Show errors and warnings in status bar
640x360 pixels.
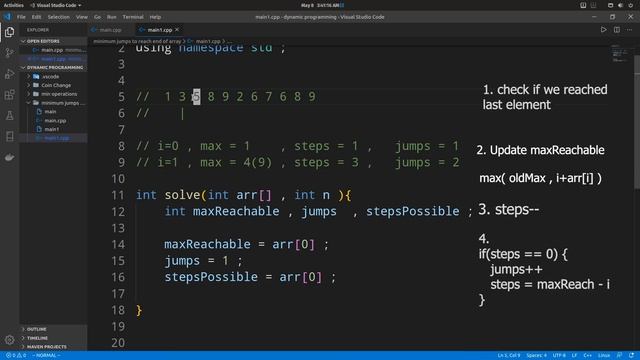[x=16, y=356]
